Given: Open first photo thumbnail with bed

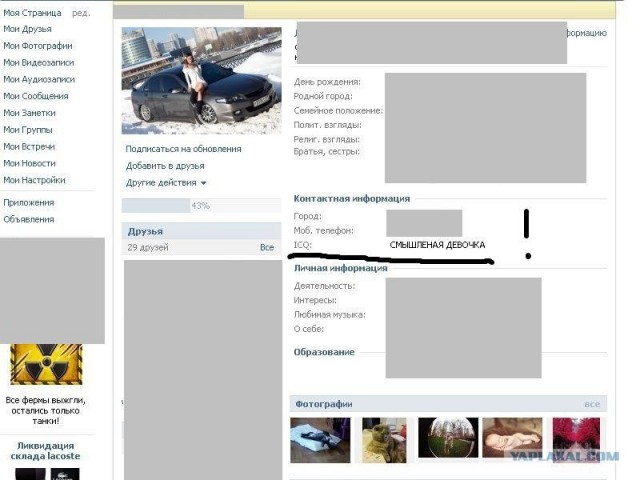Looking at the screenshot, I should click(320, 440).
